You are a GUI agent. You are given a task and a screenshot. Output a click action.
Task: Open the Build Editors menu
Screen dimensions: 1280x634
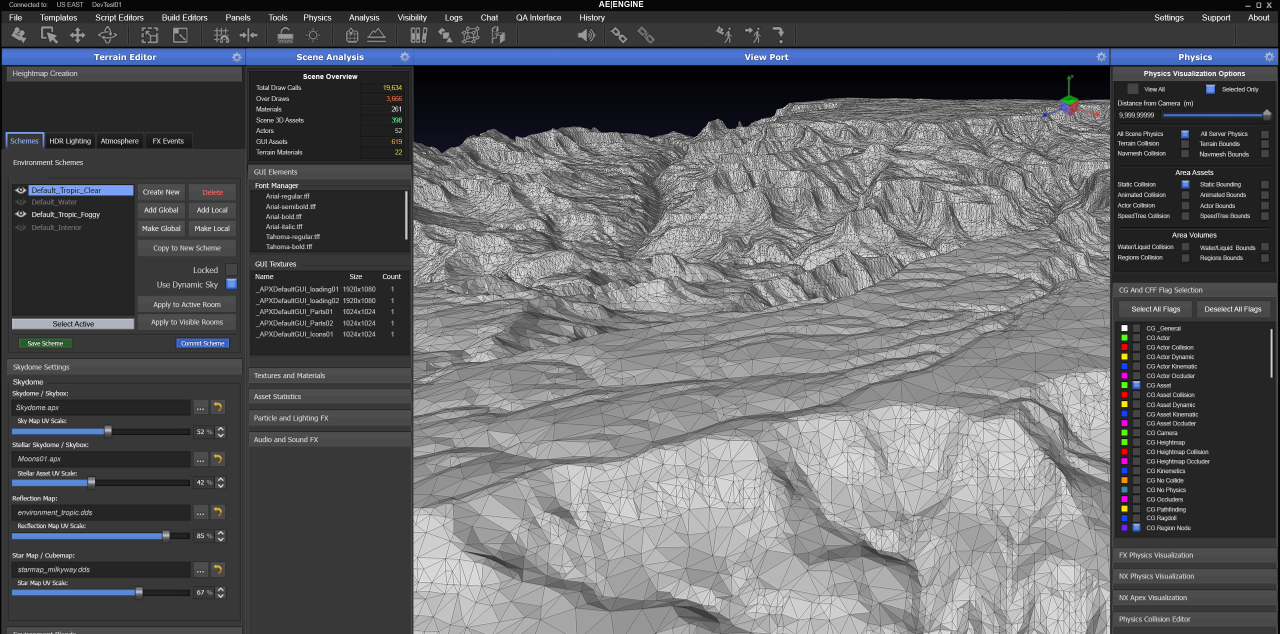pyautogui.click(x=184, y=17)
